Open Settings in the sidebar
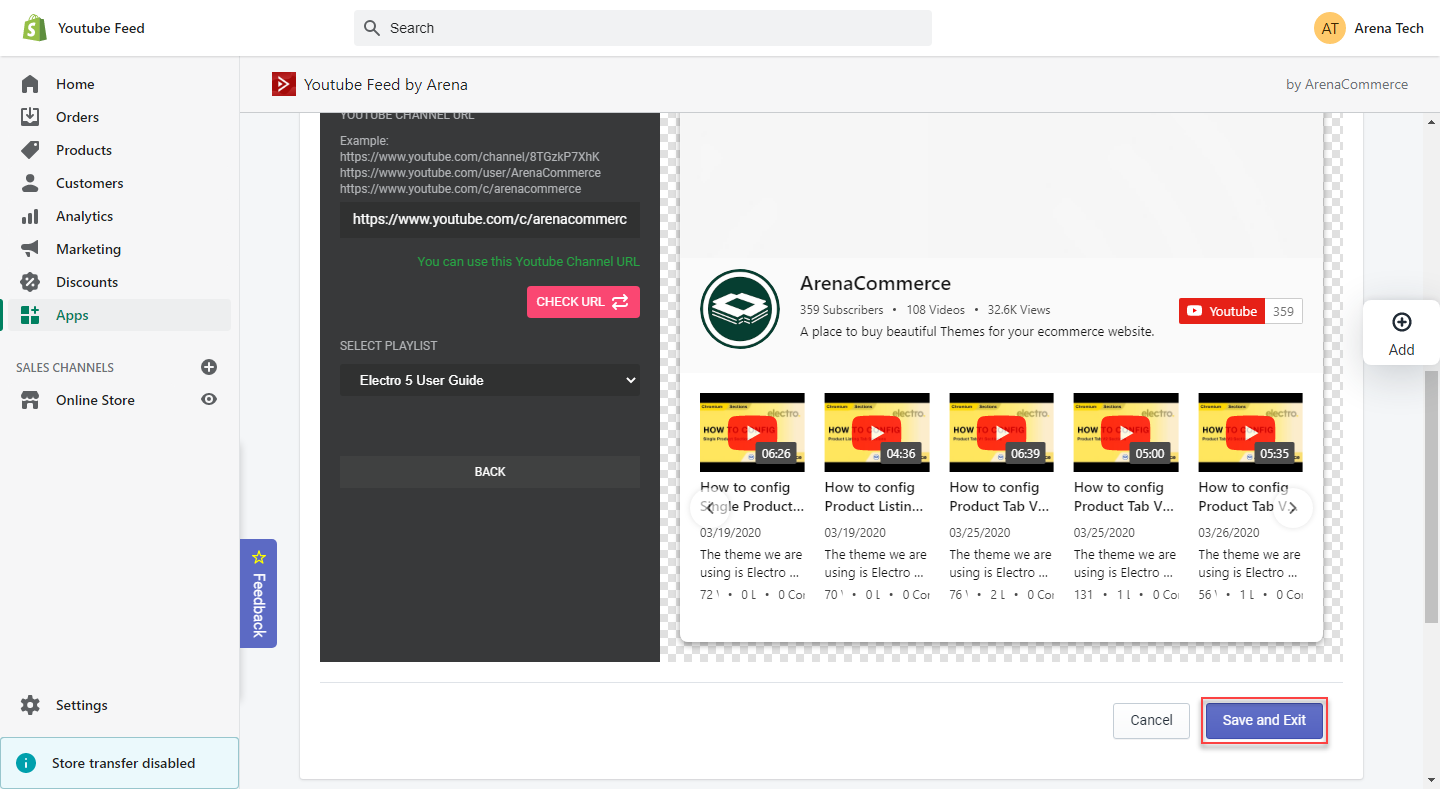1440x789 pixels. pos(82,705)
